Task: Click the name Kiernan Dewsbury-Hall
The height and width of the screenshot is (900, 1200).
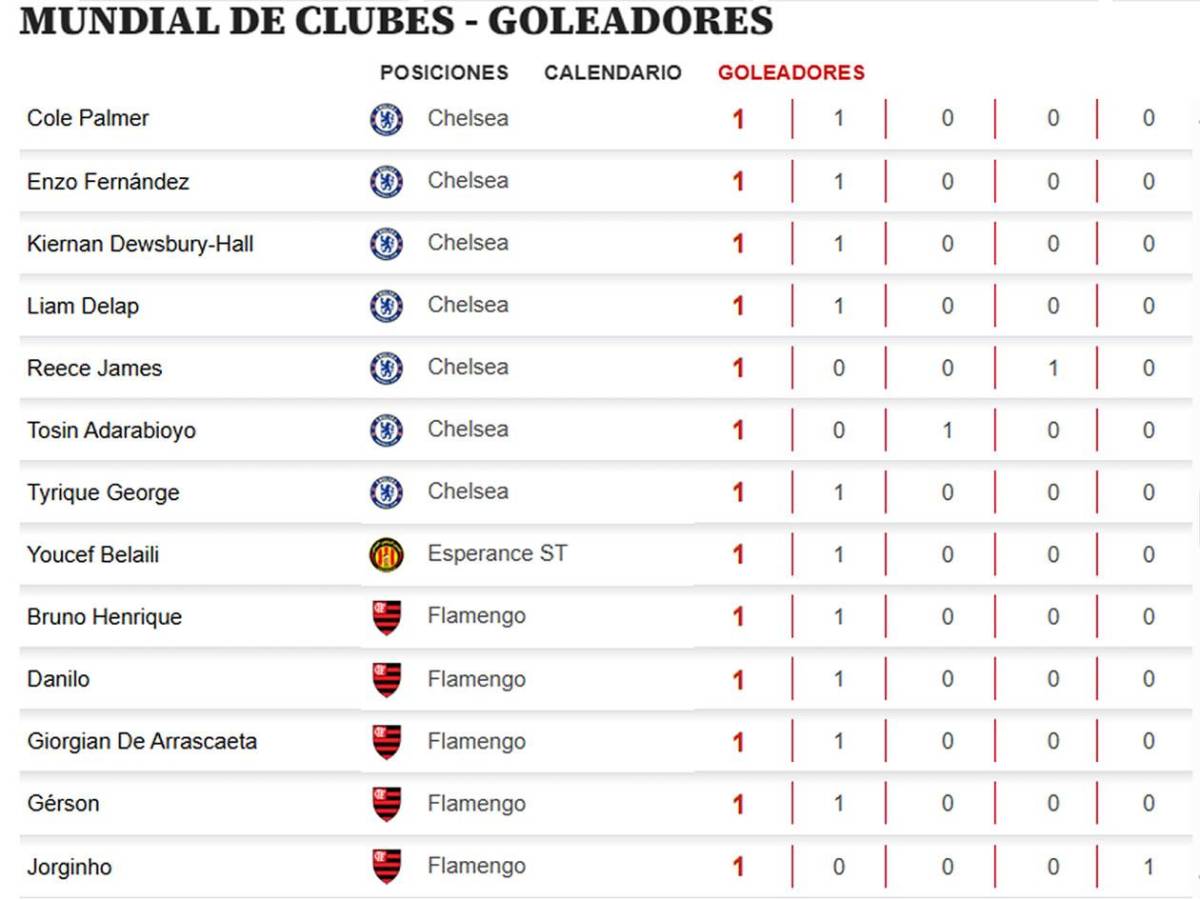Action: 140,243
